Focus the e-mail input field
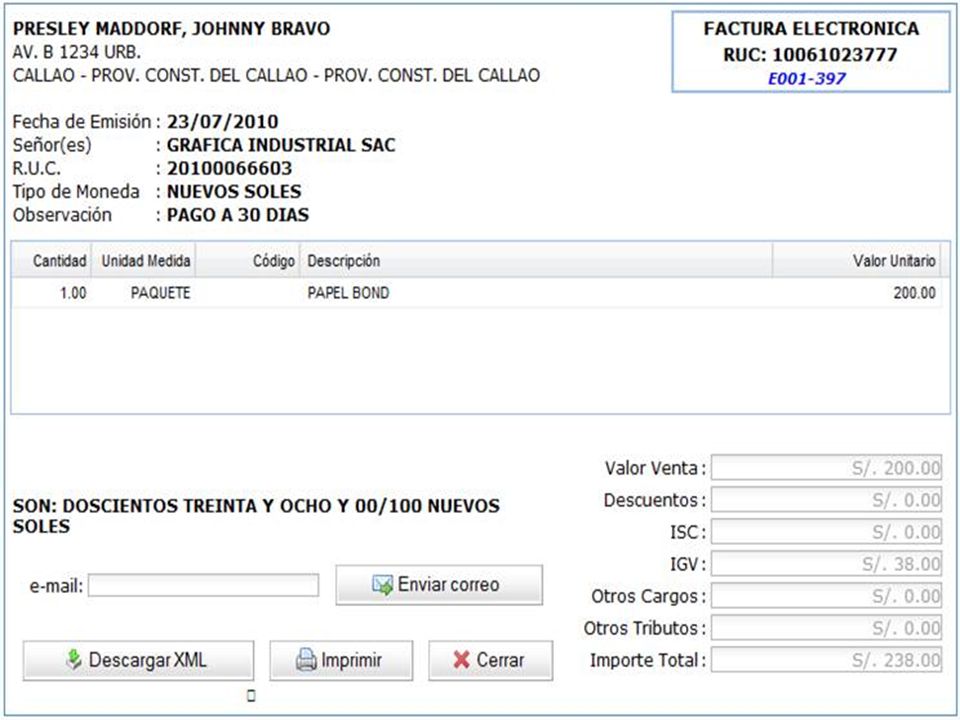This screenshot has width=960, height=720. pos(203,585)
